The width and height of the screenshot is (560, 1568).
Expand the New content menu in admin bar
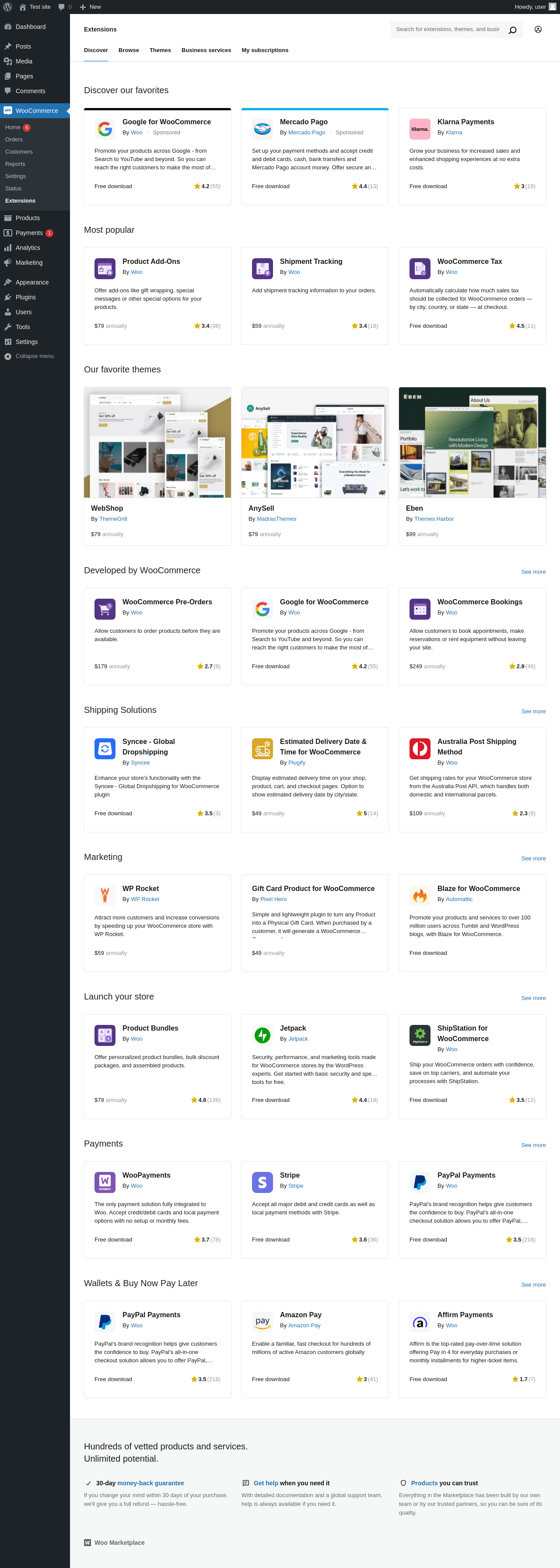pyautogui.click(x=90, y=7)
